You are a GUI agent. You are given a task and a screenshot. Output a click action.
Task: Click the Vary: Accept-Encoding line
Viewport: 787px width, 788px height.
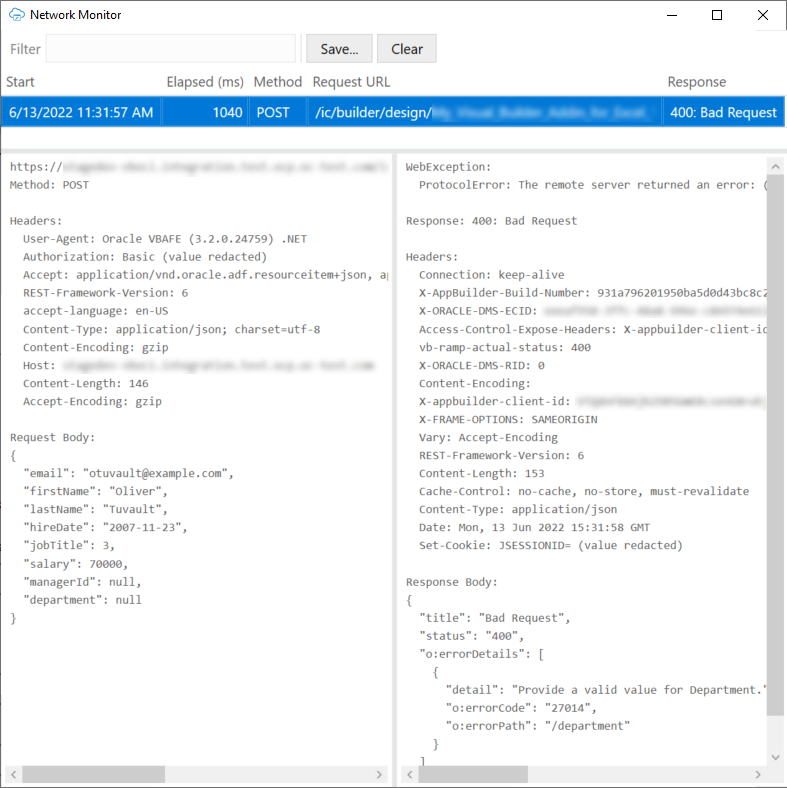(488, 437)
